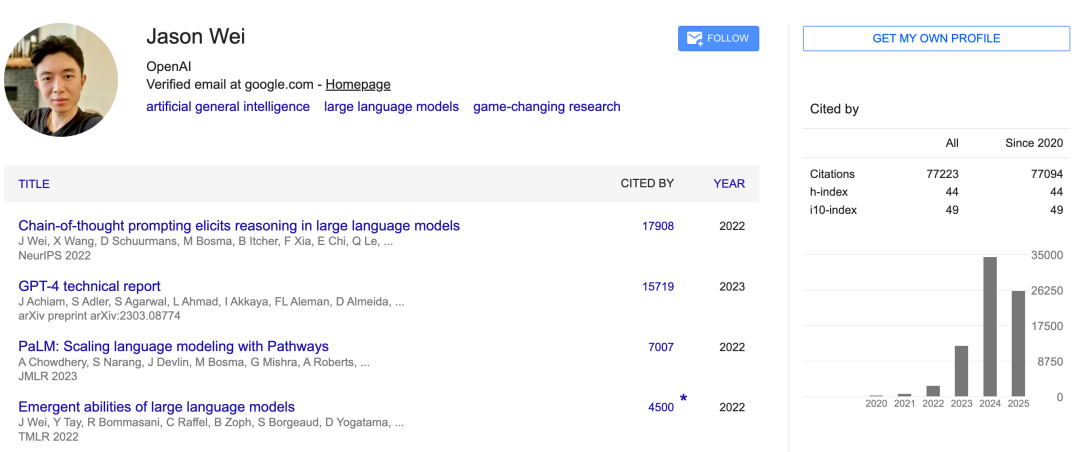The height and width of the screenshot is (452, 1080).
Task: Sort publications by Year column header
Action: pos(728,183)
